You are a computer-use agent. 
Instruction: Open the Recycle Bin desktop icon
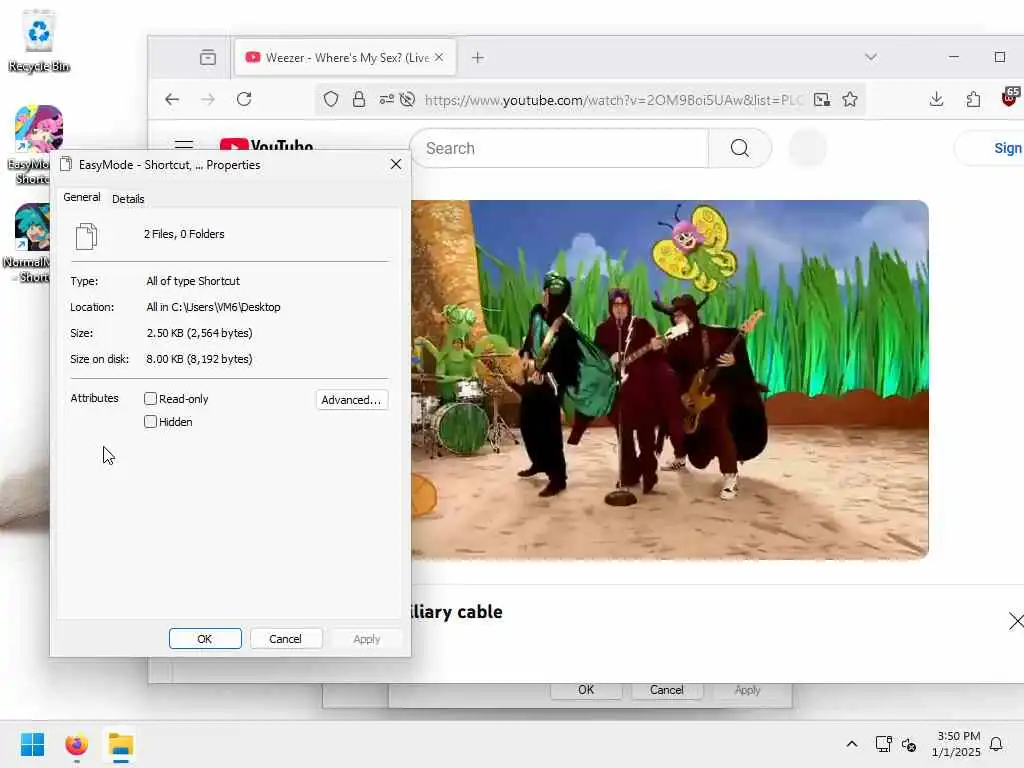point(39,41)
